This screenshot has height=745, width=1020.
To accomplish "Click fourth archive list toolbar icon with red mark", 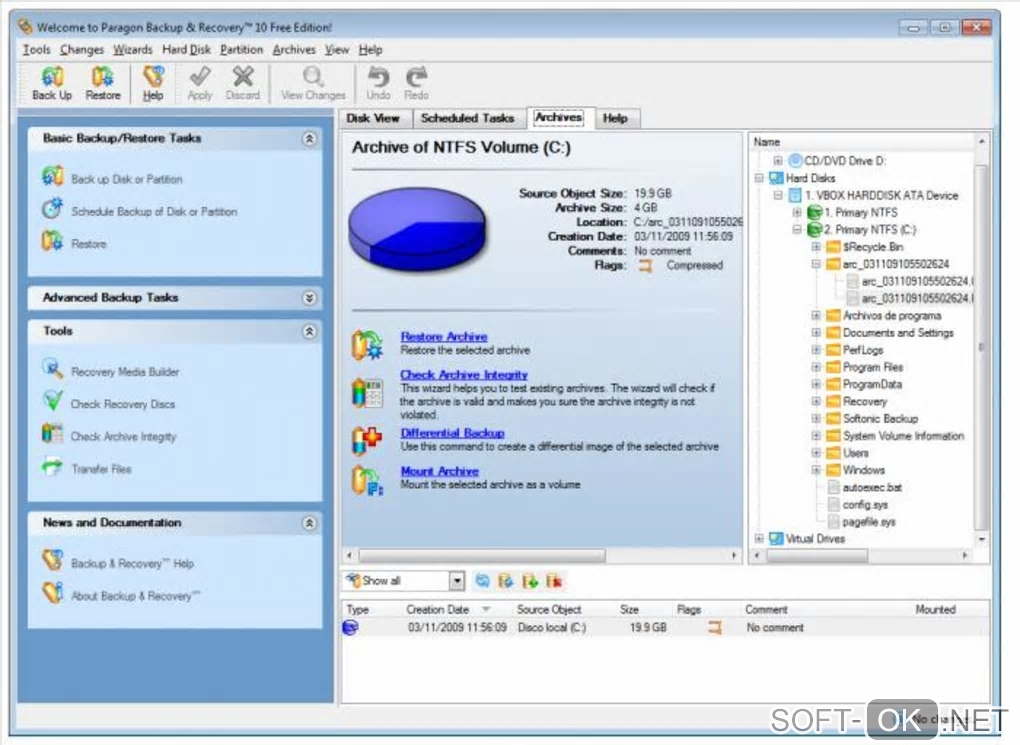I will (554, 581).
